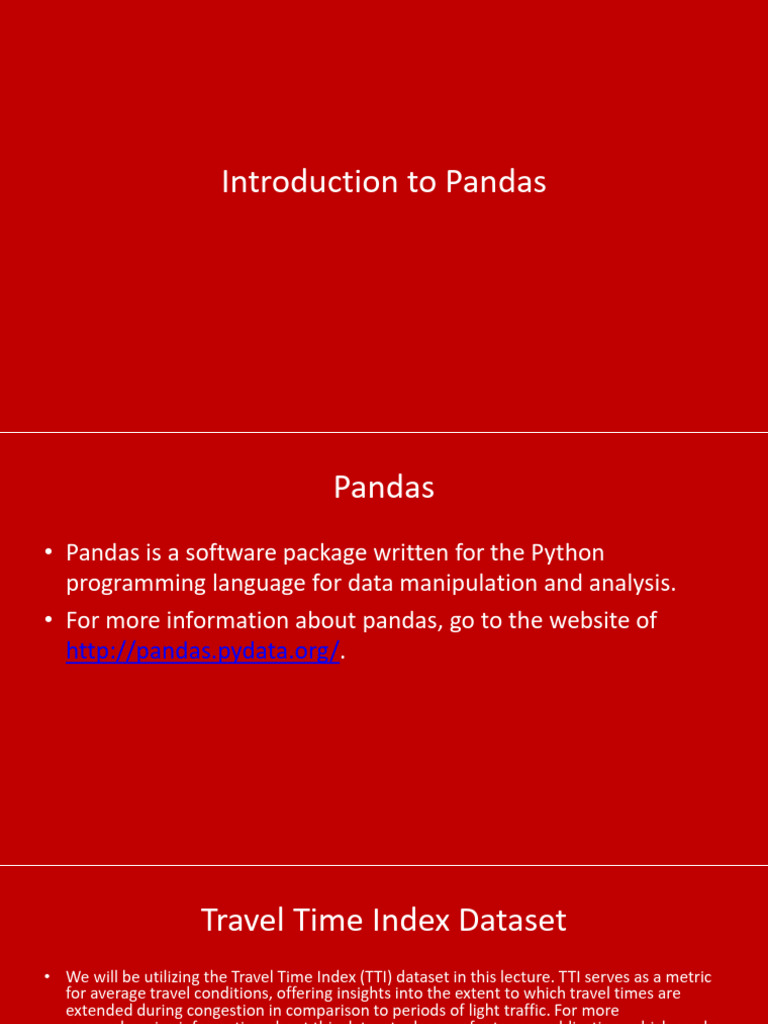Click the bullet dot before "For more information"

tap(48, 622)
